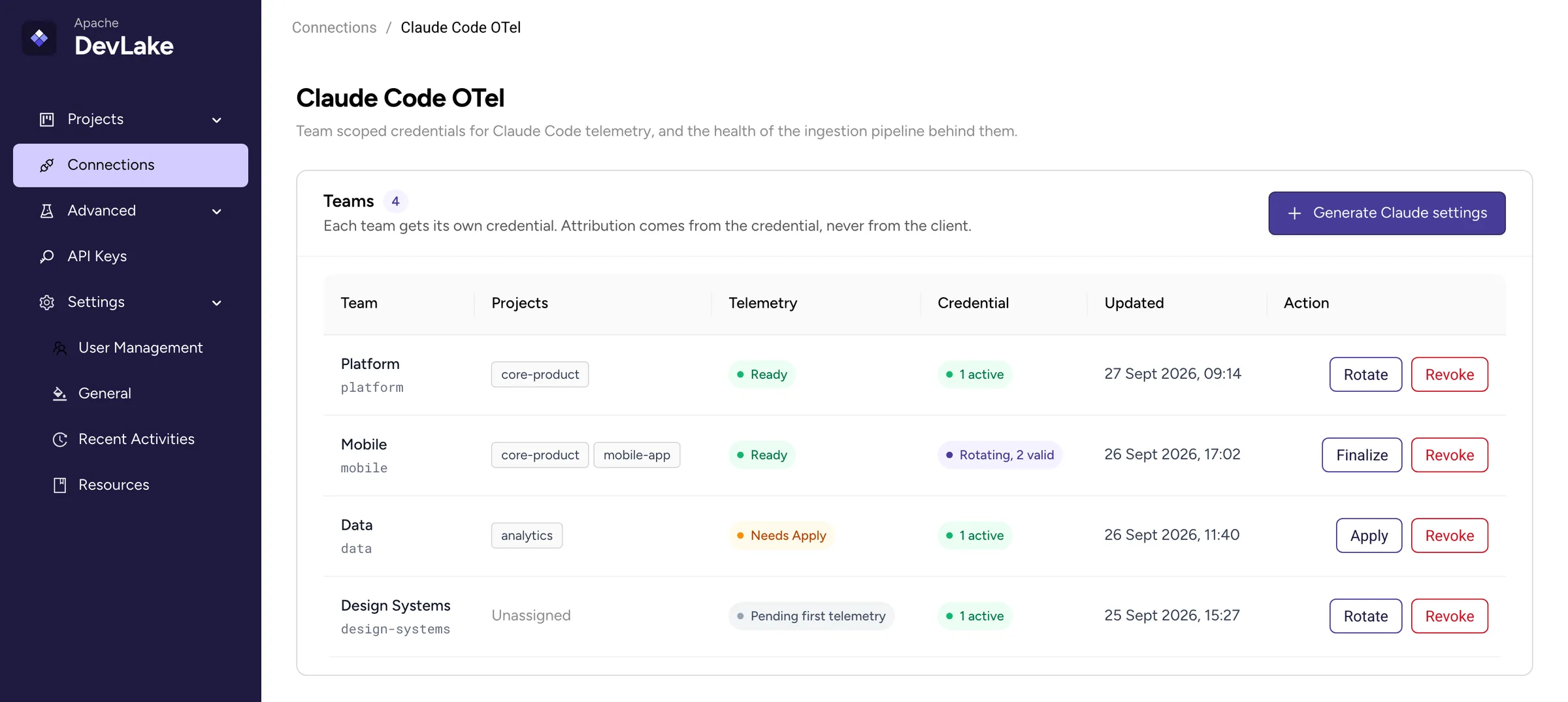Click Unassigned in Design Systems row

coord(531,616)
